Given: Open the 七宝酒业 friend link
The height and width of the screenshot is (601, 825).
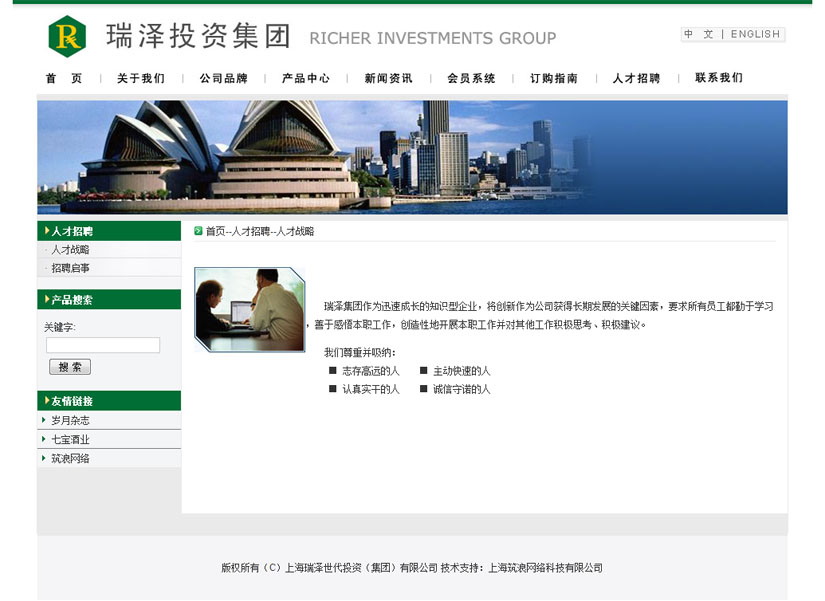Looking at the screenshot, I should click(71, 440).
